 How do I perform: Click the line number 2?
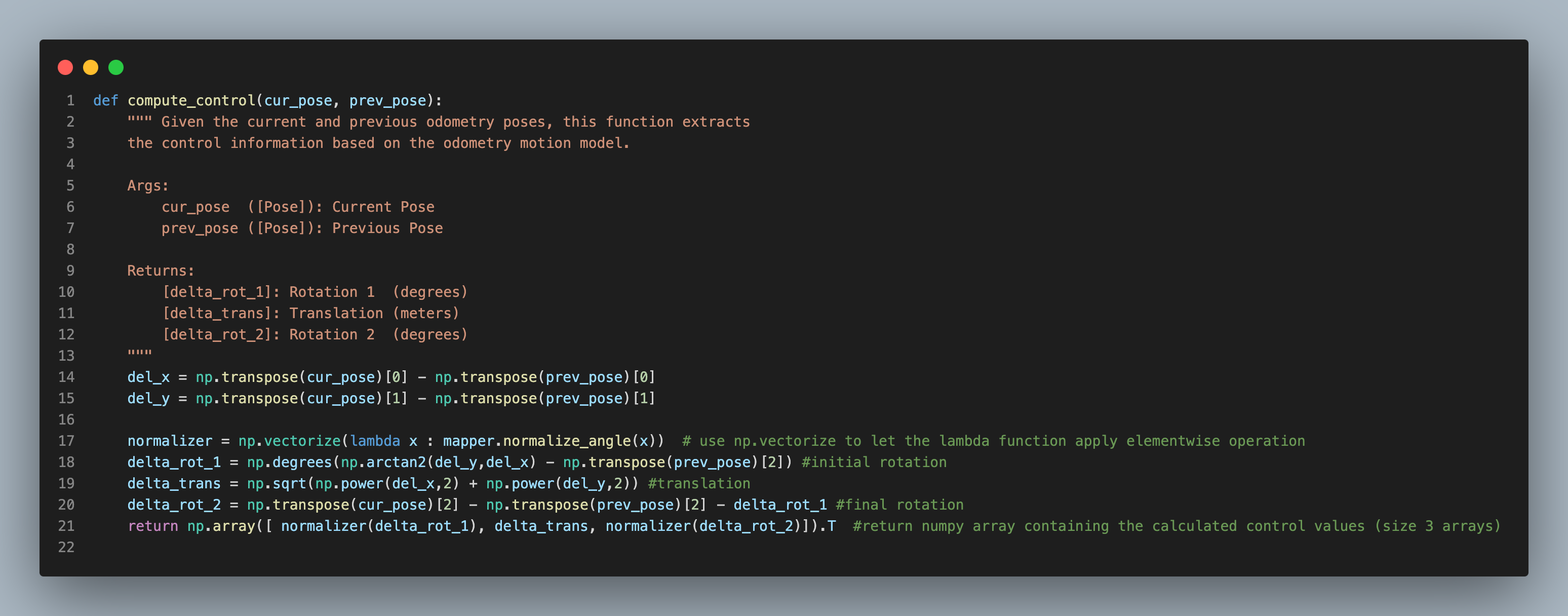70,122
